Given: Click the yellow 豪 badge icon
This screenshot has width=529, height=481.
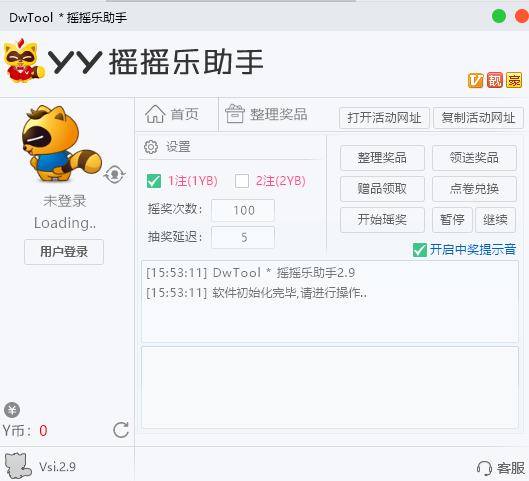Looking at the screenshot, I should pos(514,80).
